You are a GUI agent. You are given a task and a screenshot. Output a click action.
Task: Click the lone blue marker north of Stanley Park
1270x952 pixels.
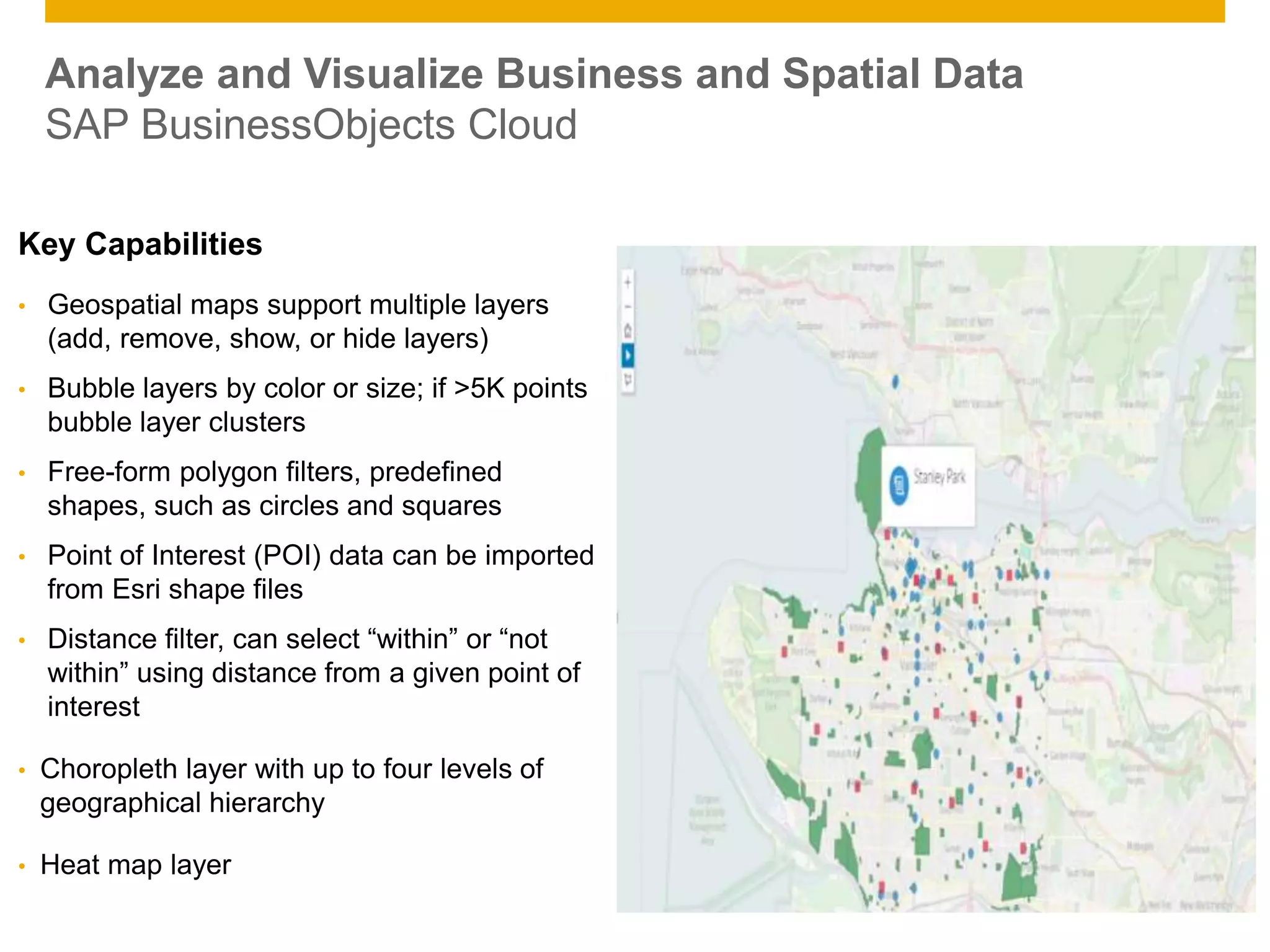[x=895, y=382]
